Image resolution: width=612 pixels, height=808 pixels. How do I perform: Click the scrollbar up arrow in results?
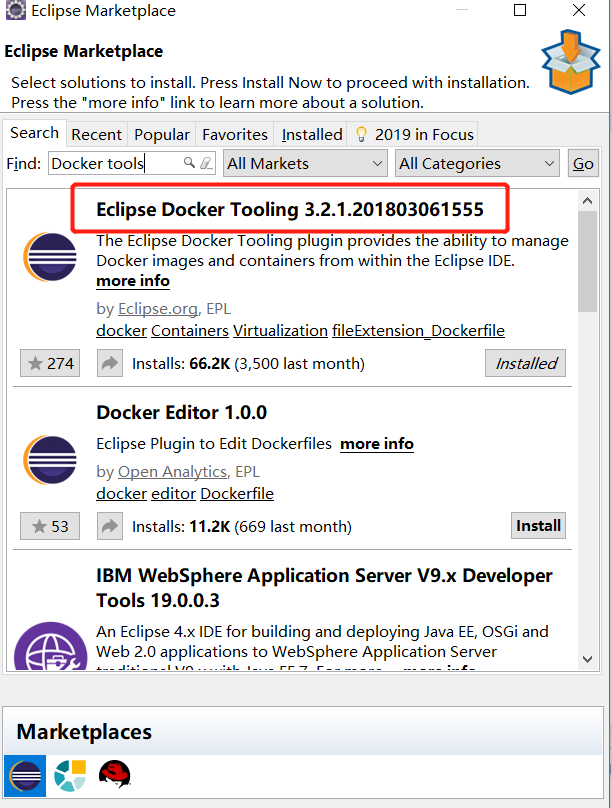pyautogui.click(x=587, y=201)
